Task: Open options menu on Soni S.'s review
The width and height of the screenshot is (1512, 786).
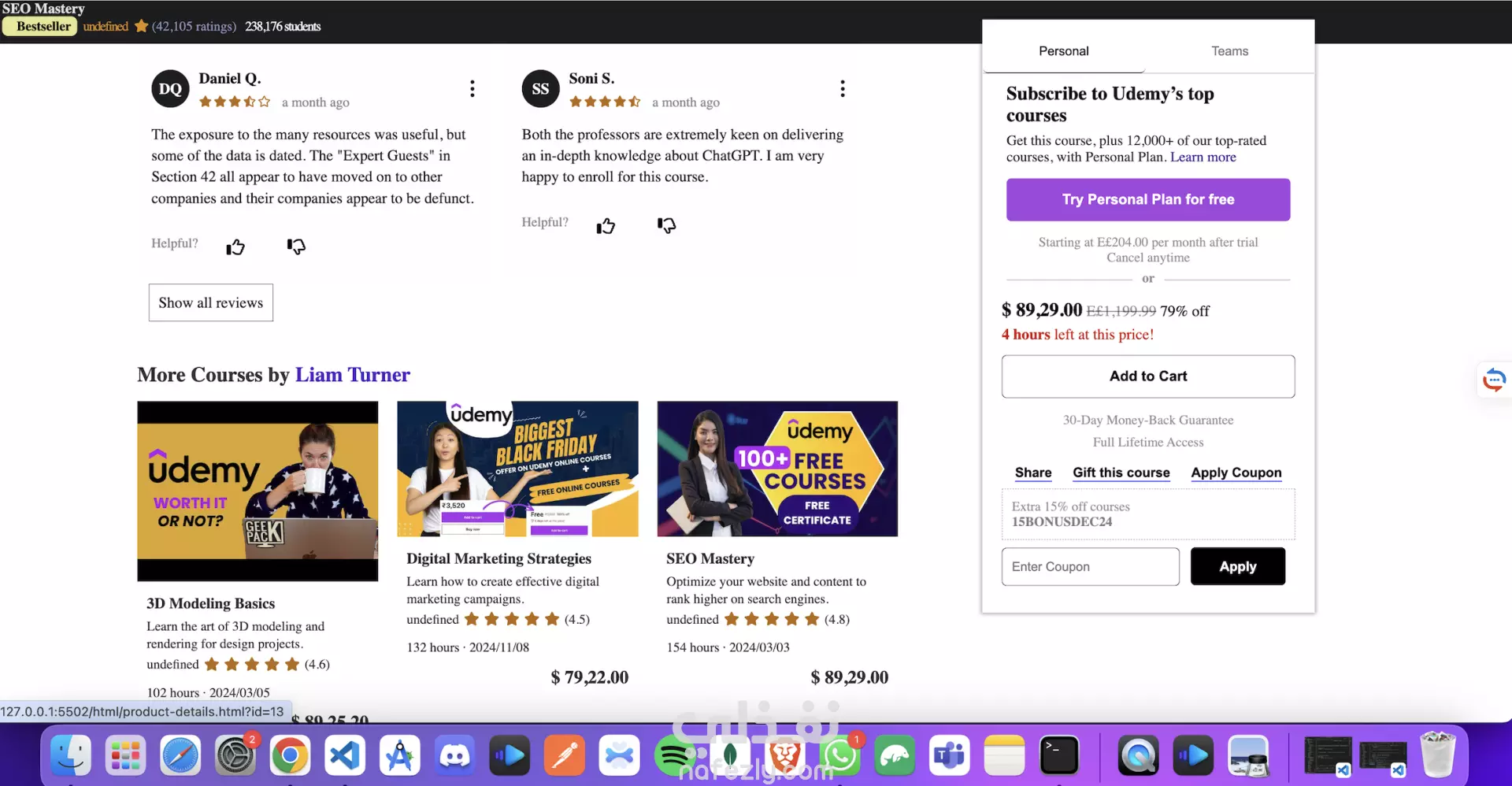Action: pos(843,88)
